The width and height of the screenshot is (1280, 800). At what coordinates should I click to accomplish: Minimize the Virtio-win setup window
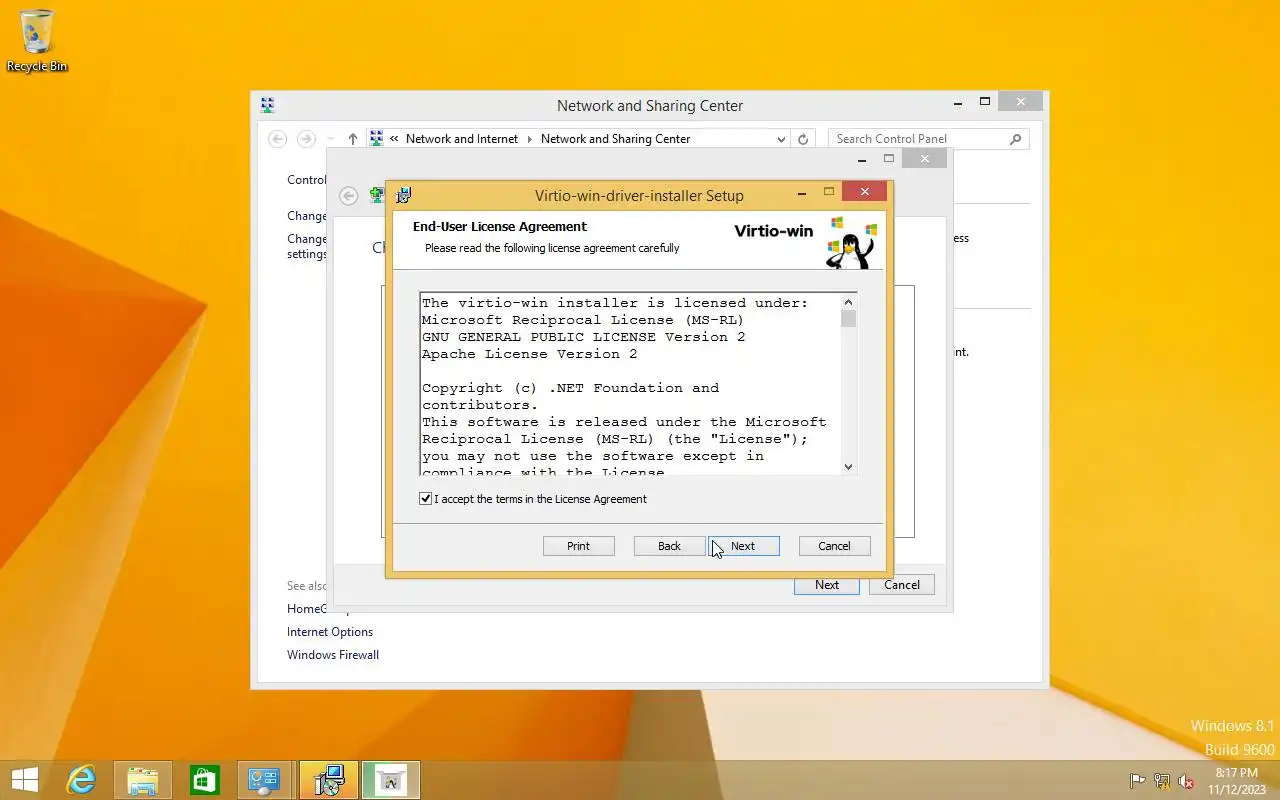(x=803, y=191)
